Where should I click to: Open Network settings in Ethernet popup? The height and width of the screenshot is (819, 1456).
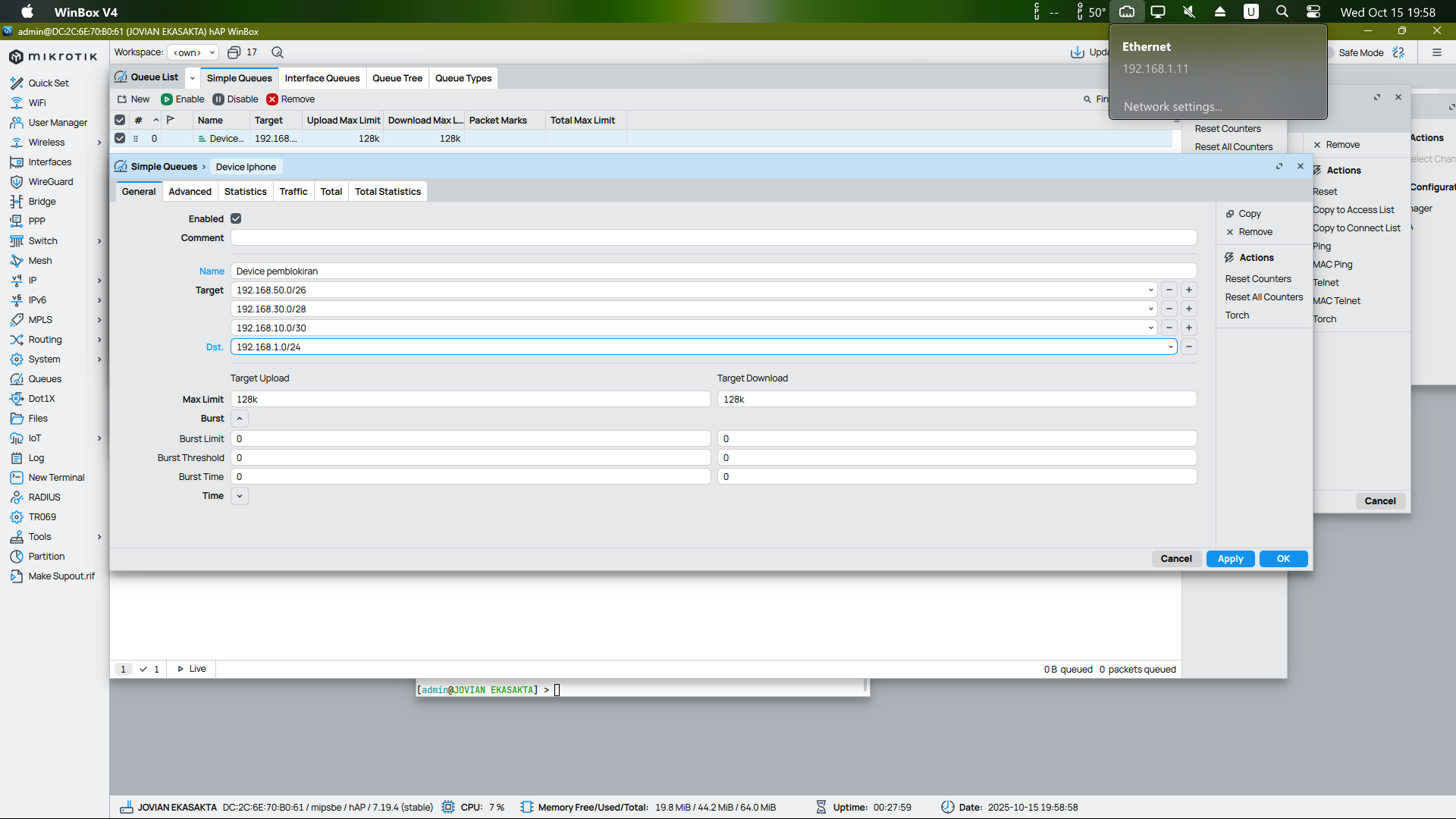coord(1172,107)
